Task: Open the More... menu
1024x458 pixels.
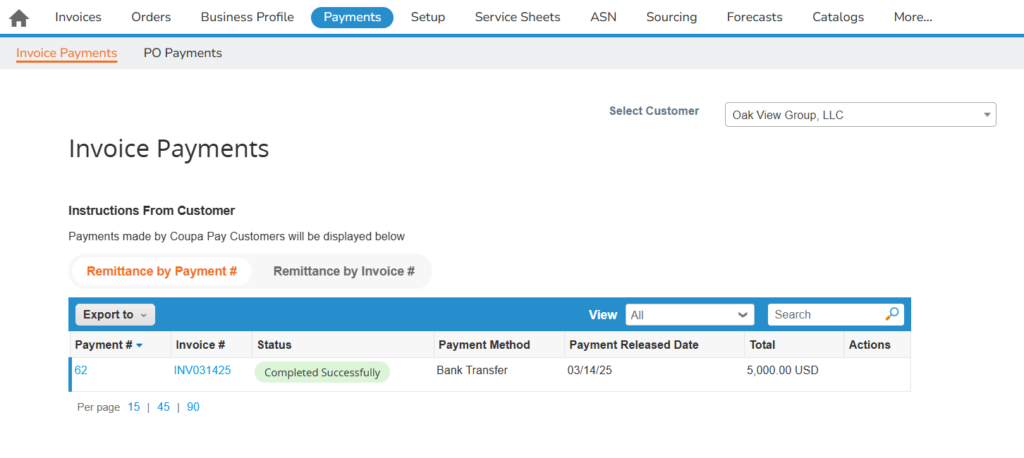Action: pos(912,18)
